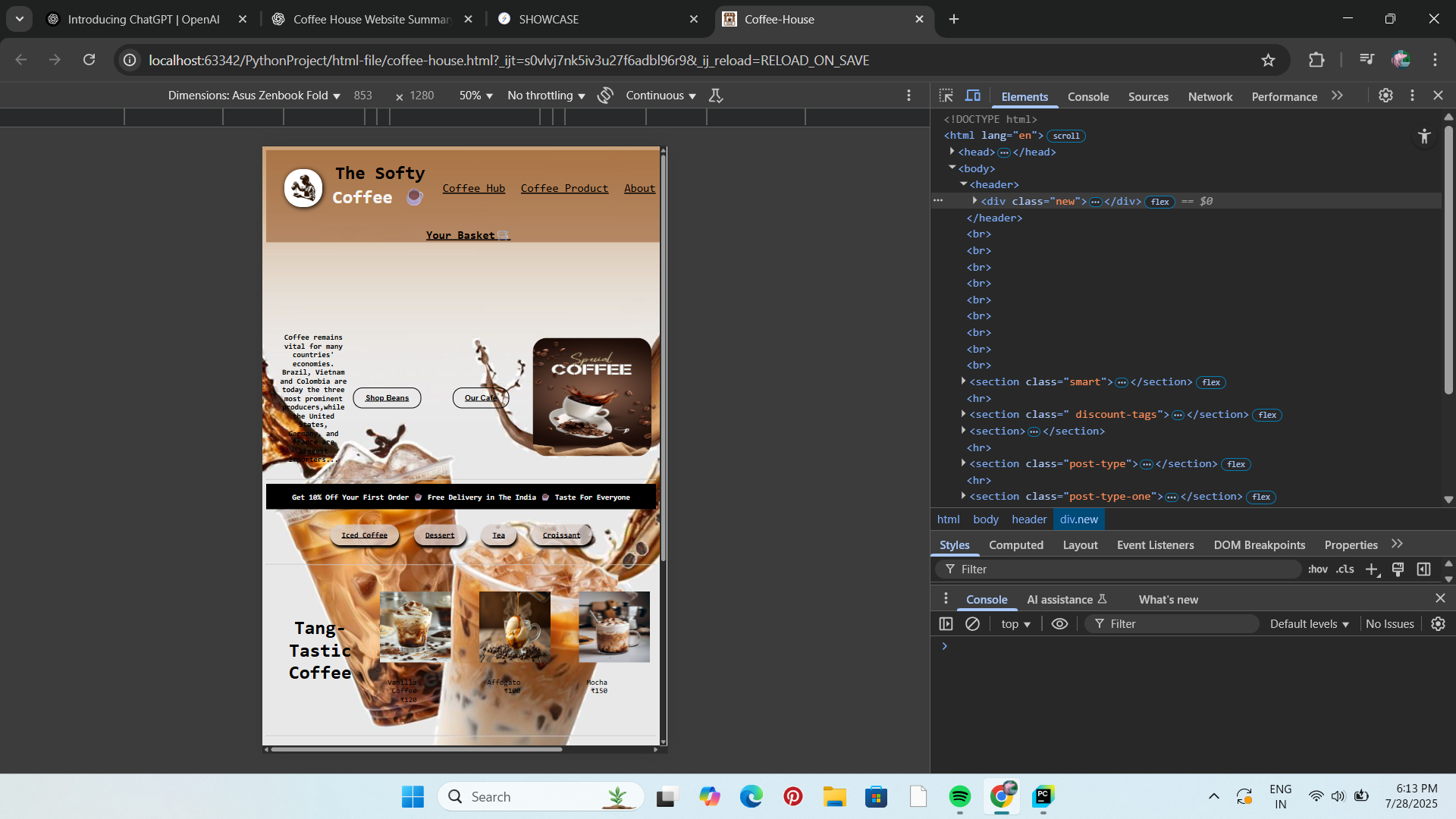Image resolution: width=1456 pixels, height=819 pixels.
Task: Toggle the .cls class editor button
Action: click(1345, 570)
